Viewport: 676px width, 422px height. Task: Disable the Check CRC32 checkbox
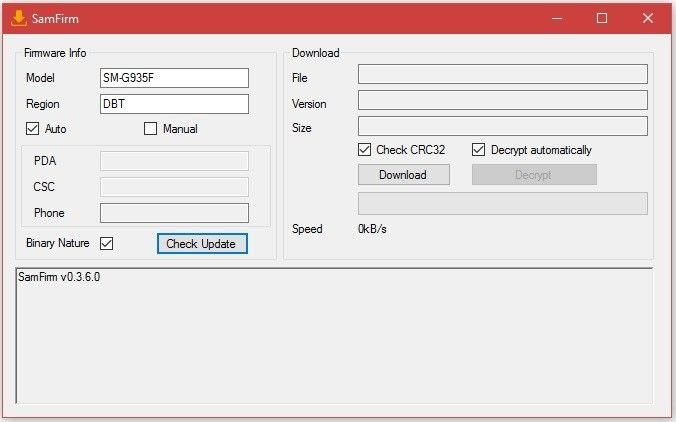point(364,150)
